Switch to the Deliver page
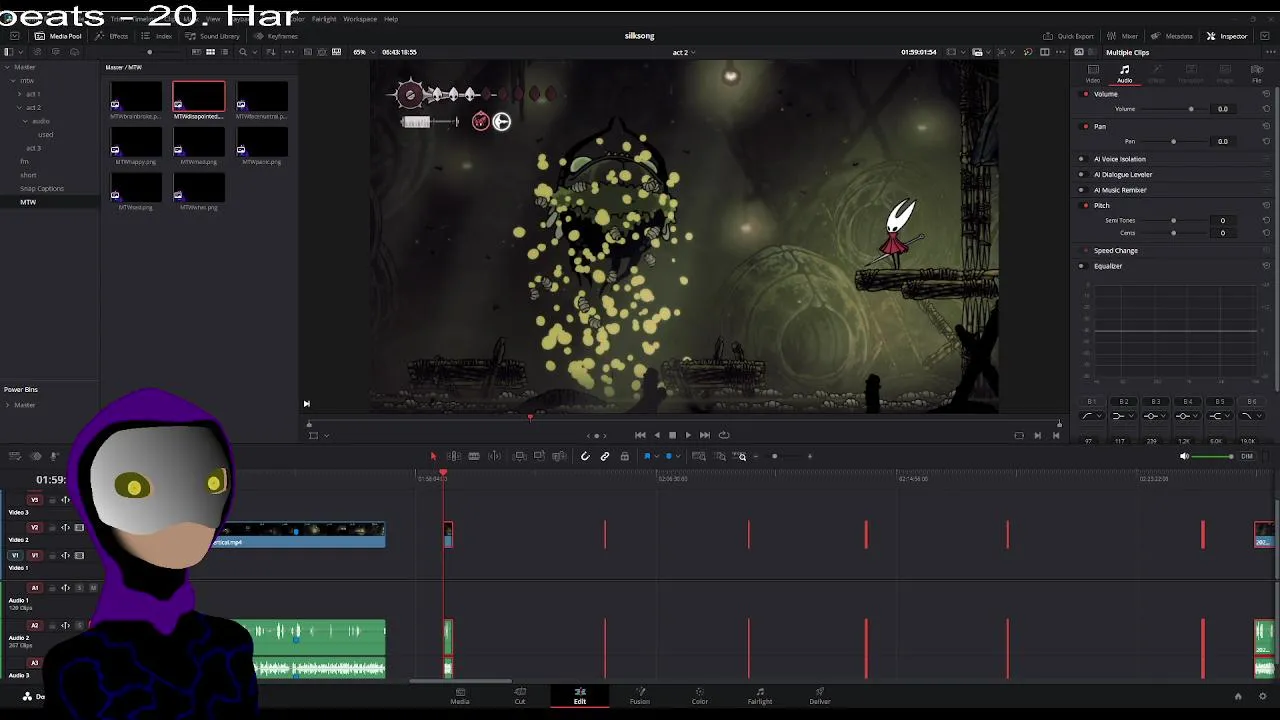The image size is (1280, 720). tap(820, 696)
